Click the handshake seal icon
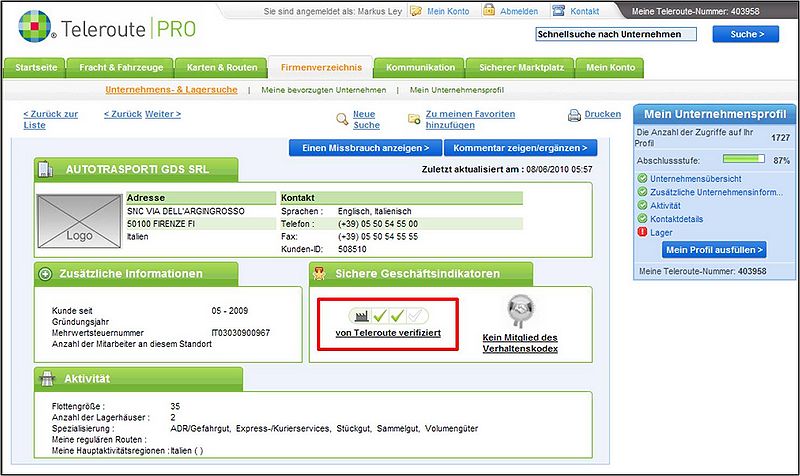The image size is (800, 476). [x=520, y=311]
